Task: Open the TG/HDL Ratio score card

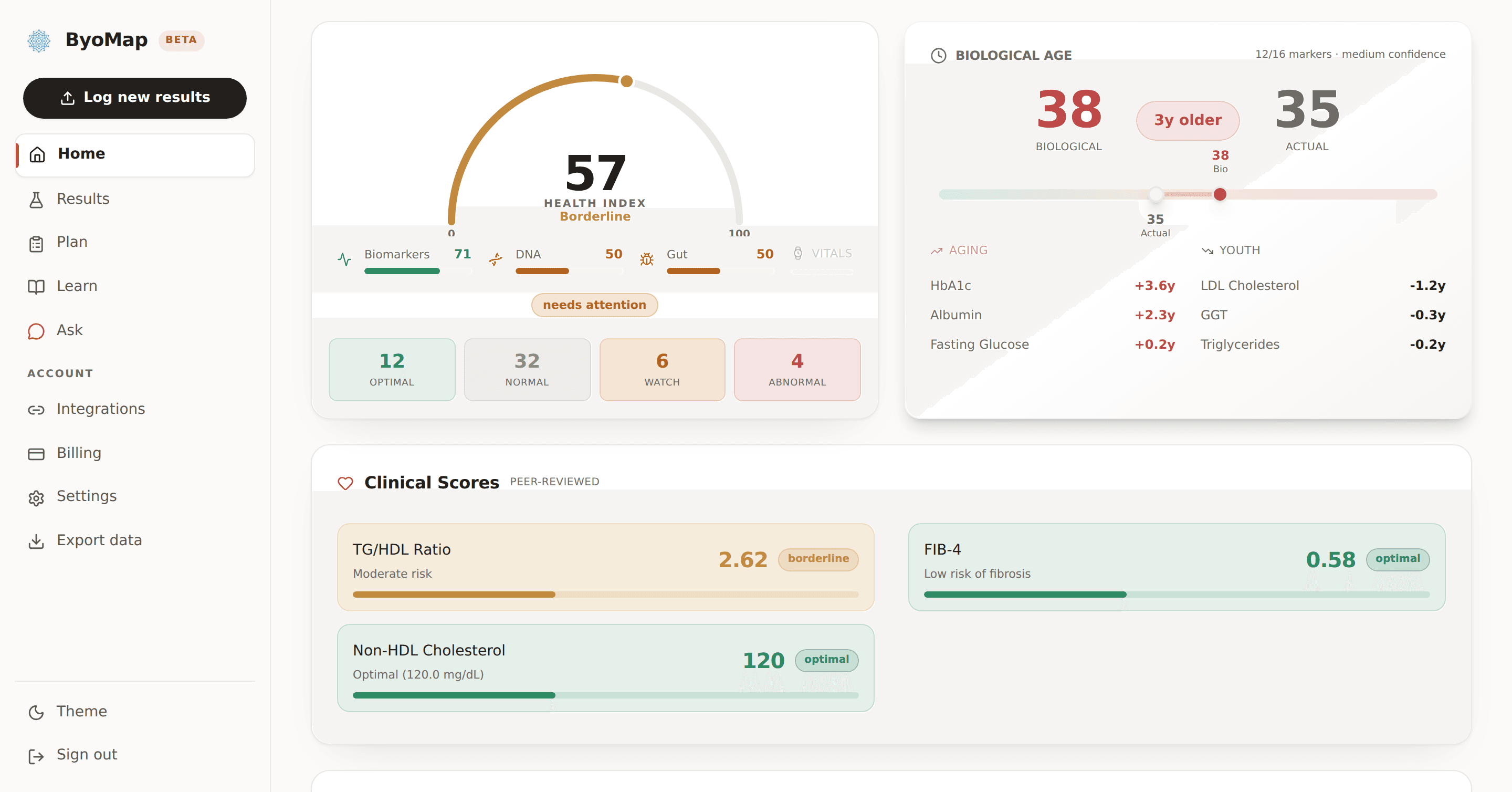Action: (x=605, y=567)
